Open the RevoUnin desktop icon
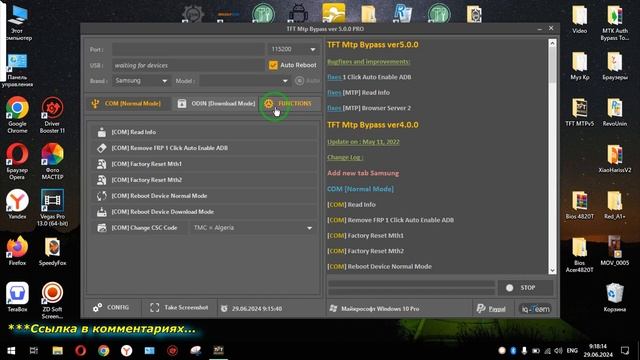 pyautogui.click(x=615, y=112)
